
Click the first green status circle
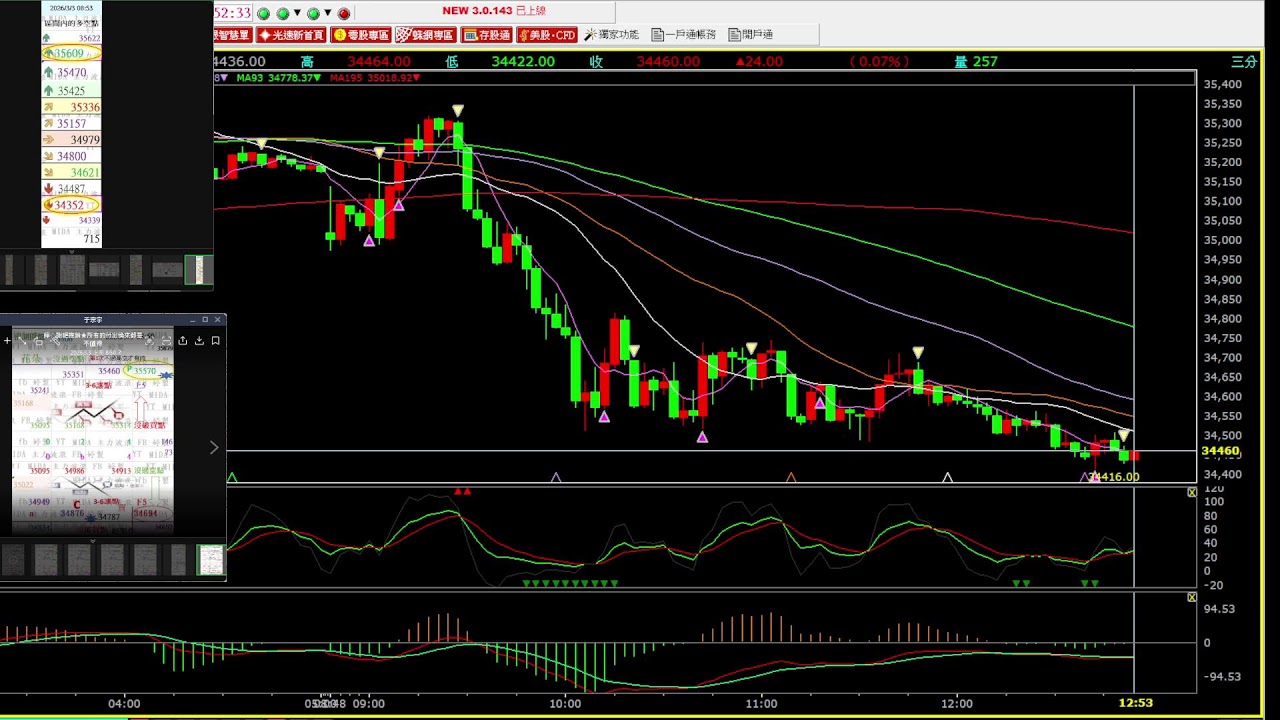[263, 13]
